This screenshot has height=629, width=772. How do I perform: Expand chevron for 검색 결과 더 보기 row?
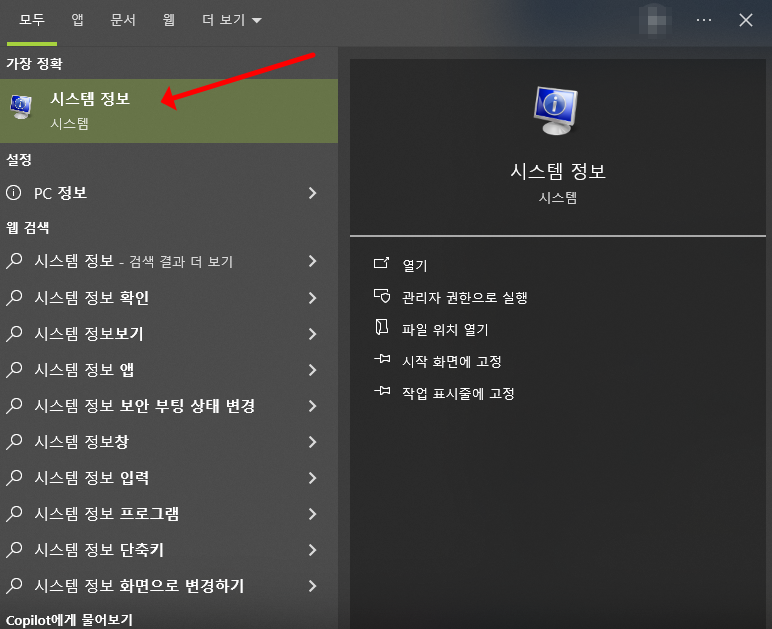click(x=312, y=261)
